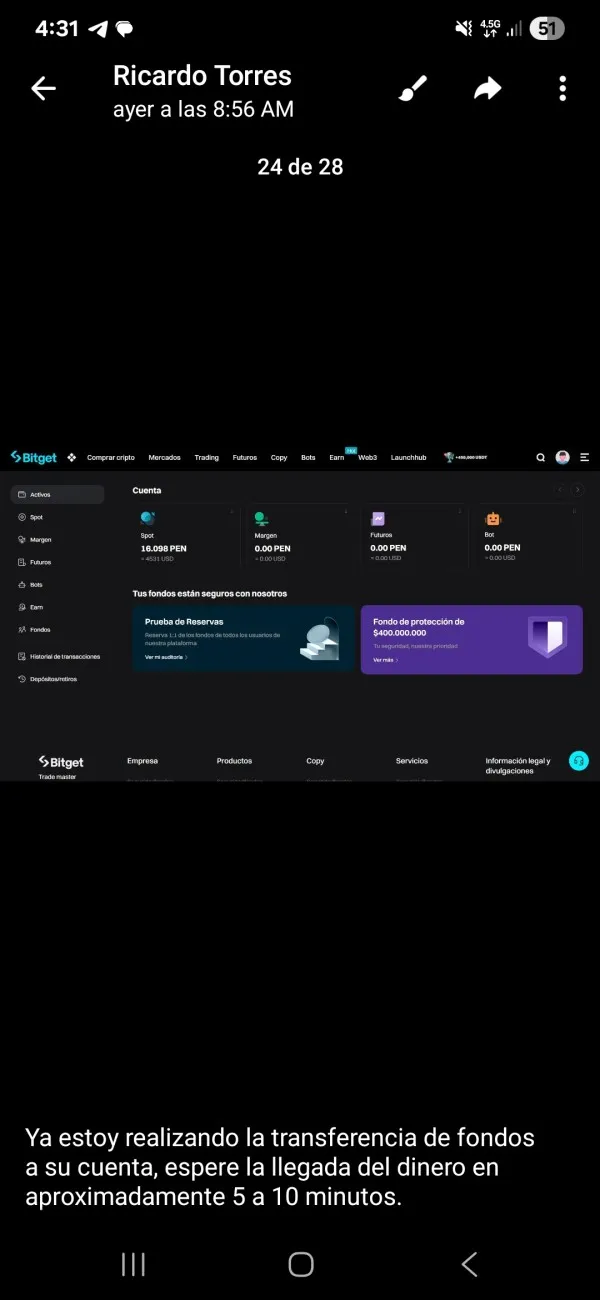
Task: Open the Launchhub menu item
Action: [x=408, y=457]
